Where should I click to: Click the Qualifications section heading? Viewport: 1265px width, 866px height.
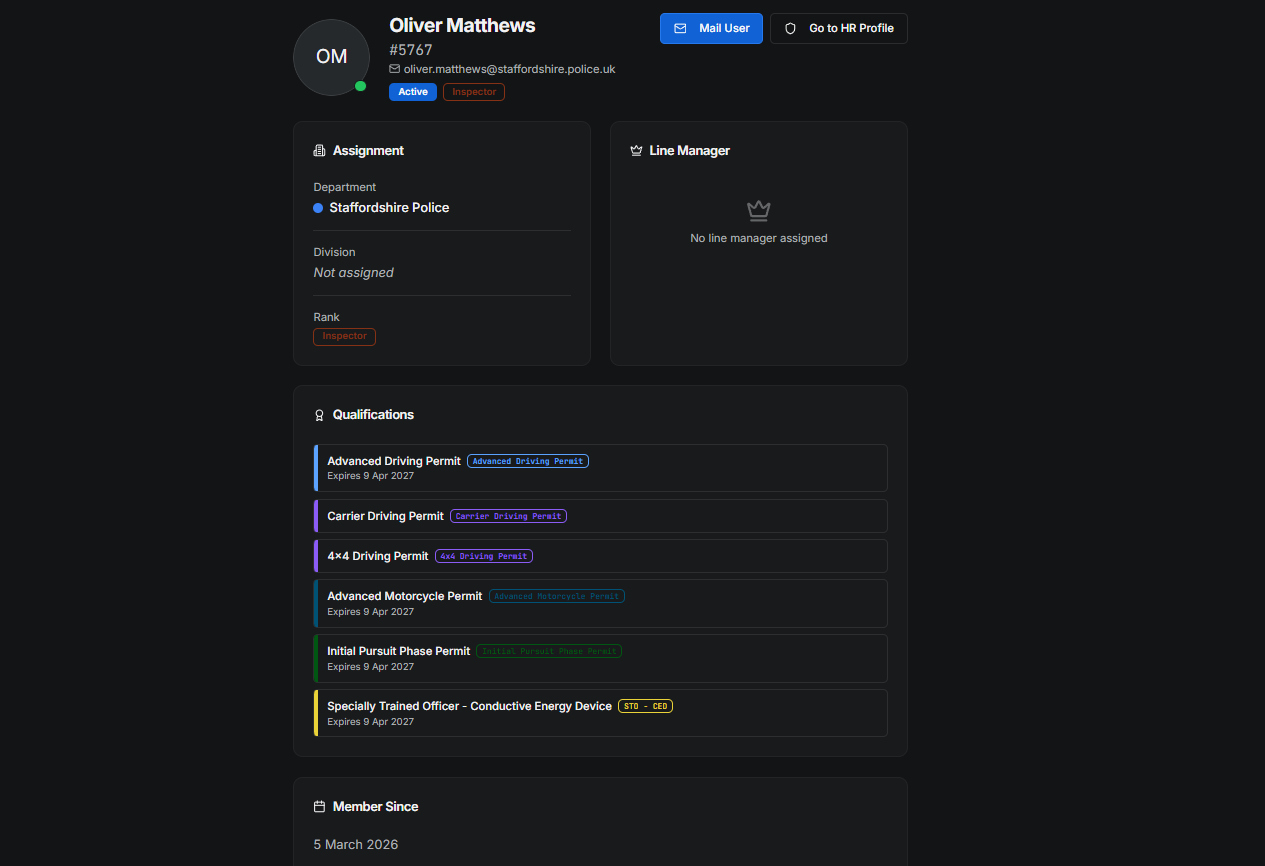coord(373,415)
